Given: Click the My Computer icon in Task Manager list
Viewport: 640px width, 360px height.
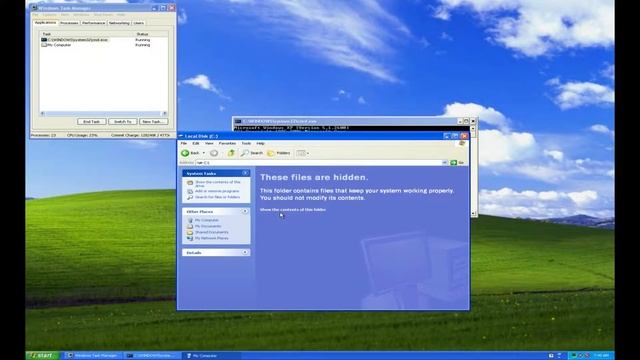Looking at the screenshot, I should coord(44,45).
